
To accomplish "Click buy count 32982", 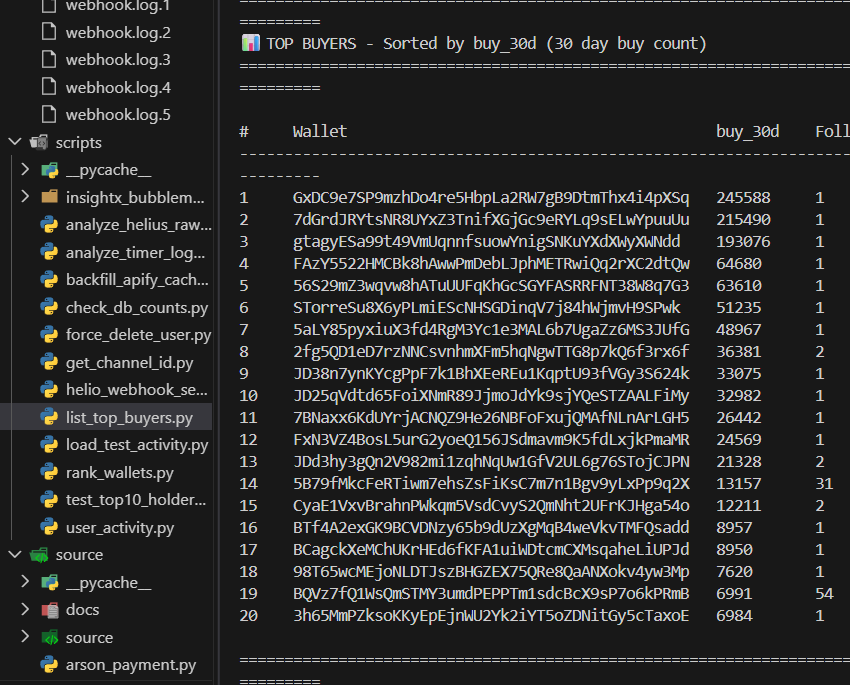I will [x=739, y=396].
